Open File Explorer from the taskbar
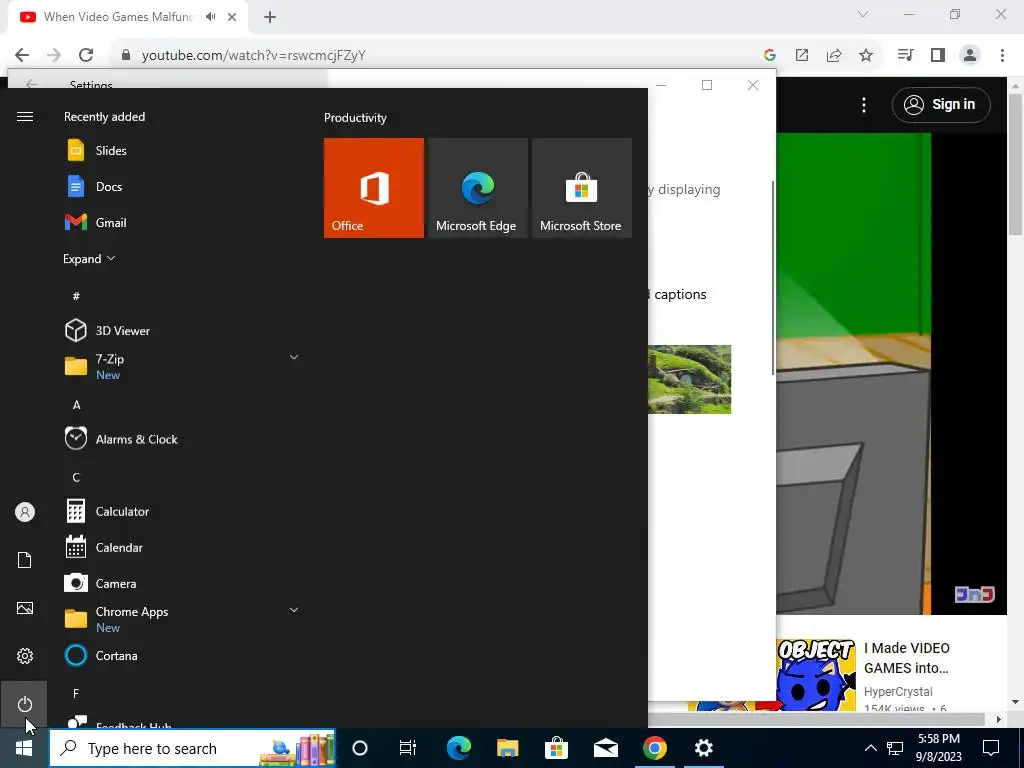 coord(507,748)
